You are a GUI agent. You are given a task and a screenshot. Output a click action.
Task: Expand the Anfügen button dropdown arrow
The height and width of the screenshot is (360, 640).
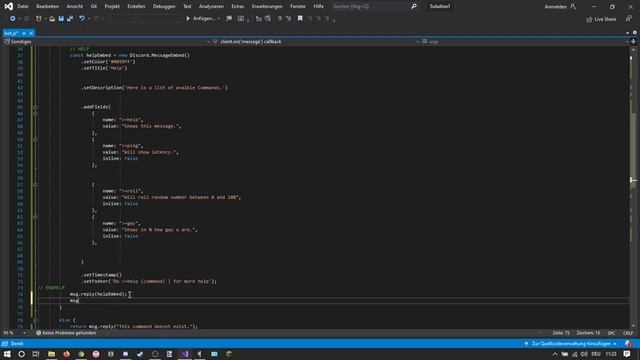[219, 19]
